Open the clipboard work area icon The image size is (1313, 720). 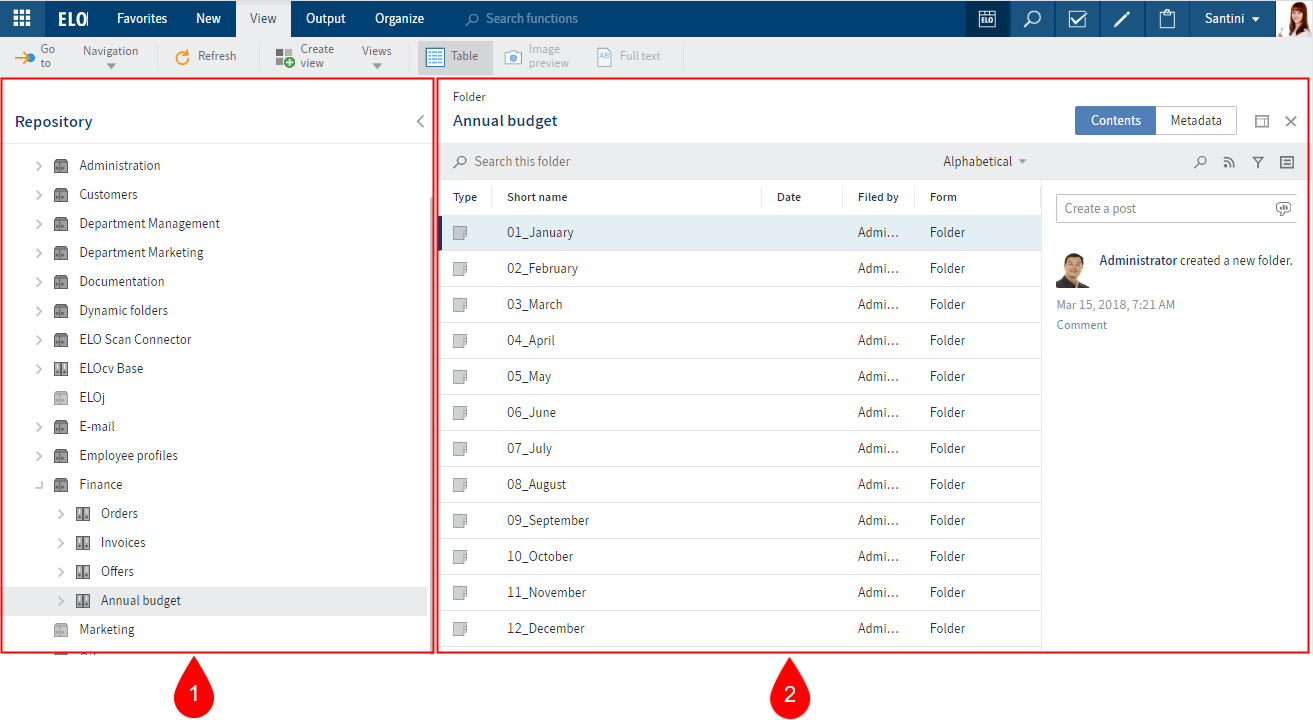pos(1166,19)
